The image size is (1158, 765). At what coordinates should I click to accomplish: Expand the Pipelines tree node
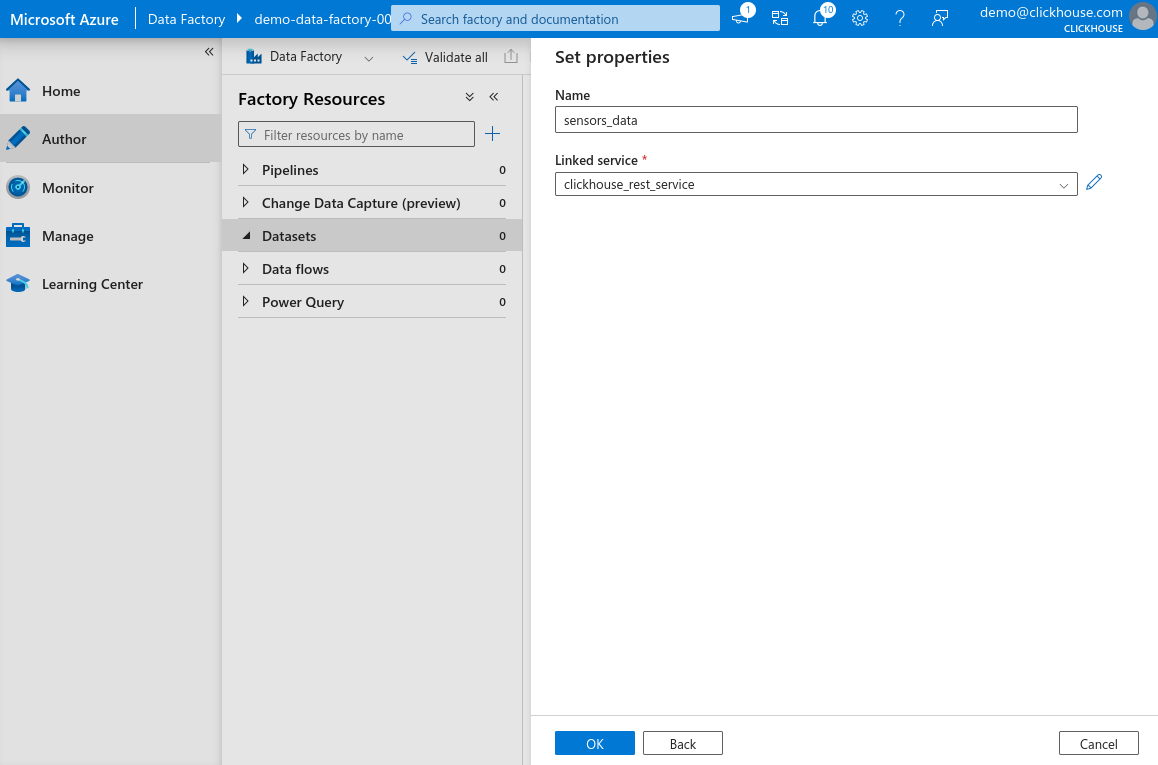[x=246, y=170]
